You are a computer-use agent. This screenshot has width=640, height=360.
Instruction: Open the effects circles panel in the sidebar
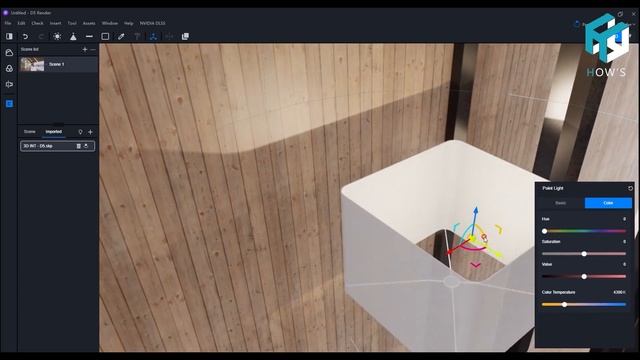[9, 69]
